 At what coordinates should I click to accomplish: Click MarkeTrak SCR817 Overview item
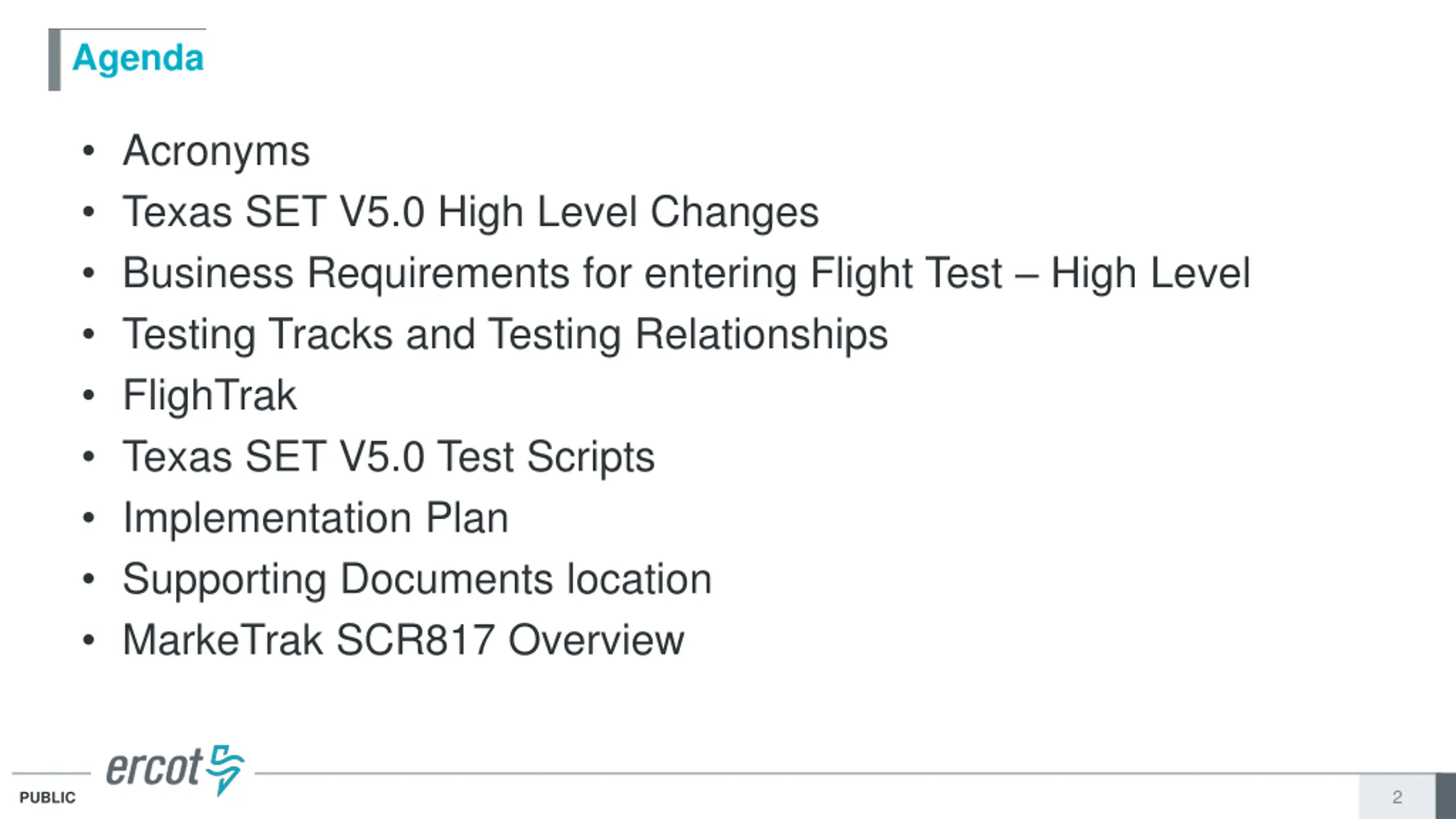click(403, 640)
